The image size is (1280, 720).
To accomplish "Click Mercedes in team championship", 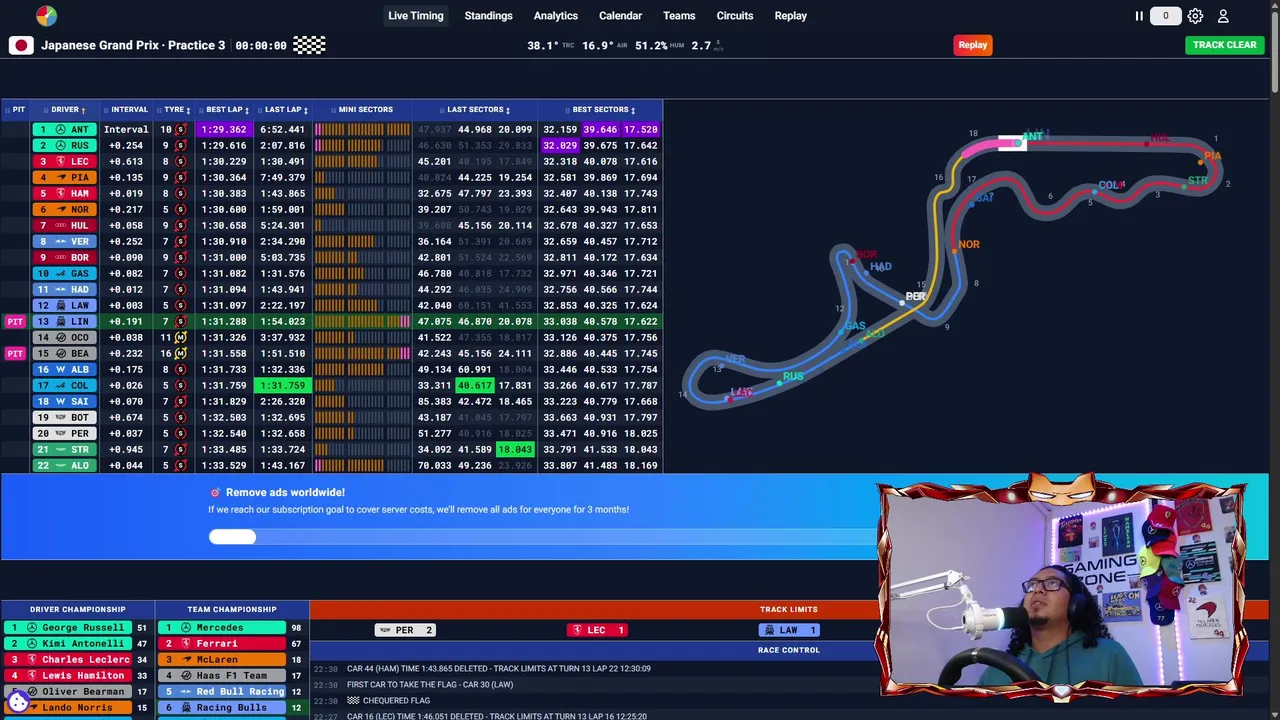I will 222,628.
